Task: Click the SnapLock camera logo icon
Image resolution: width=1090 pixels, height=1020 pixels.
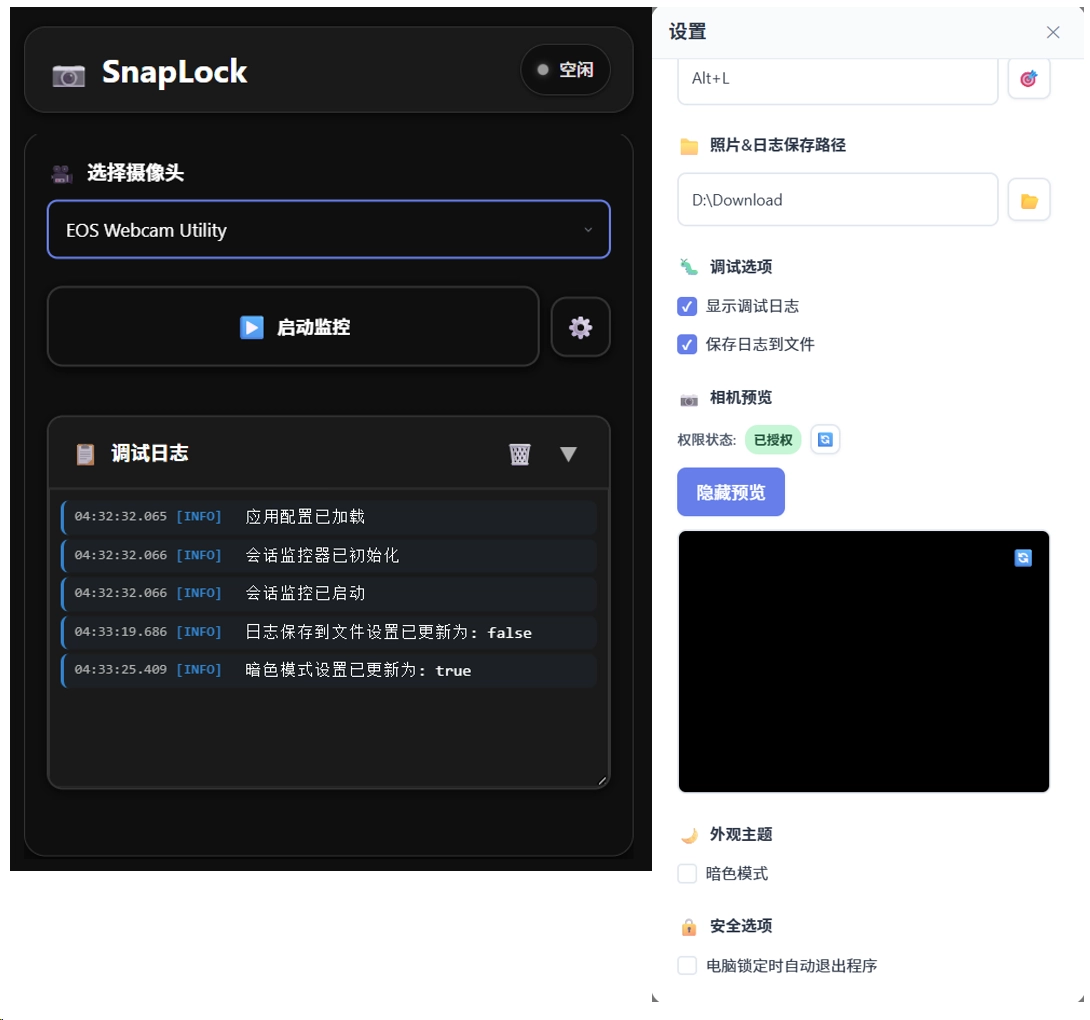Action: [x=69, y=75]
